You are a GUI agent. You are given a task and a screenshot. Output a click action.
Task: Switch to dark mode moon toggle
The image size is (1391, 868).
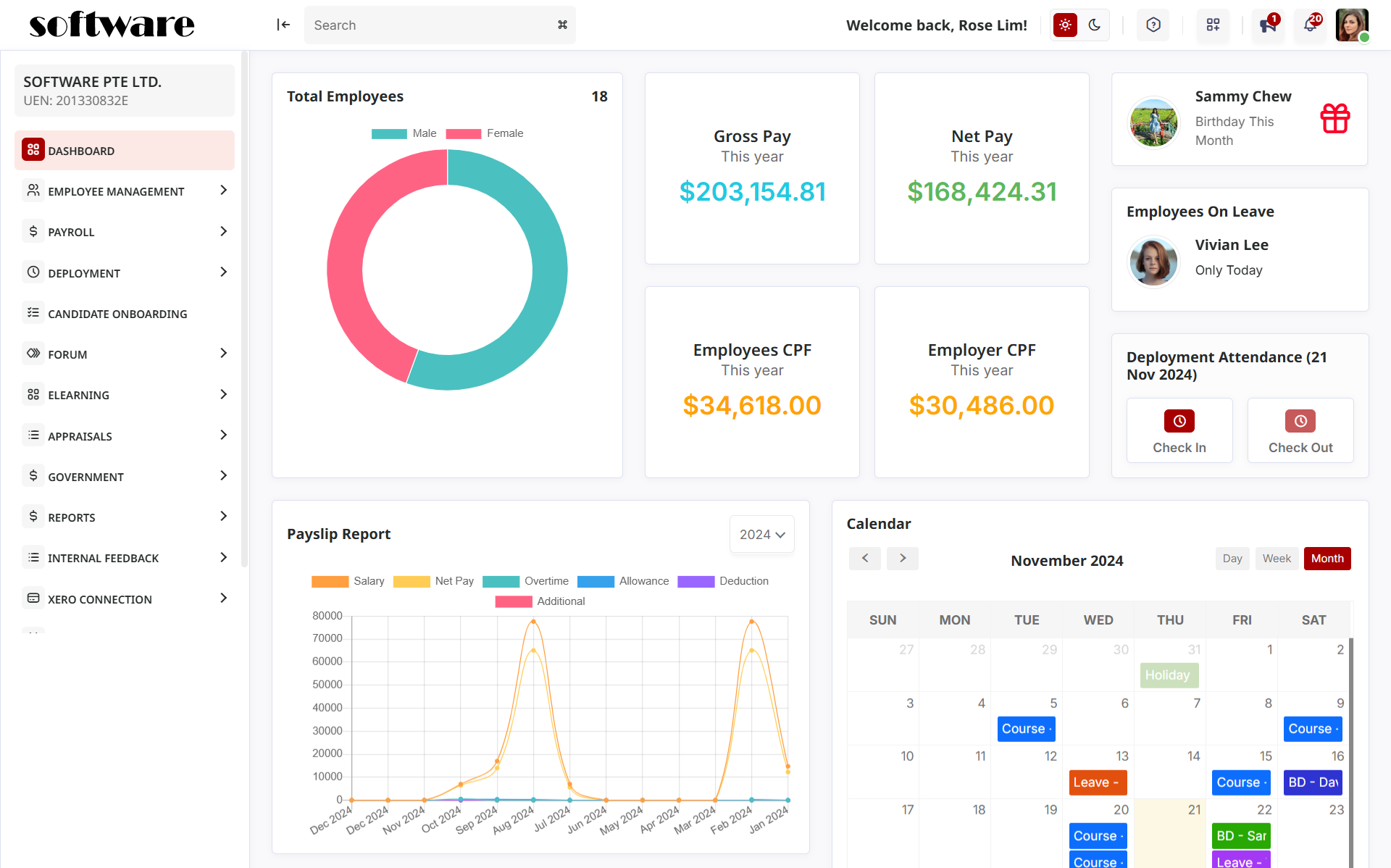point(1095,25)
